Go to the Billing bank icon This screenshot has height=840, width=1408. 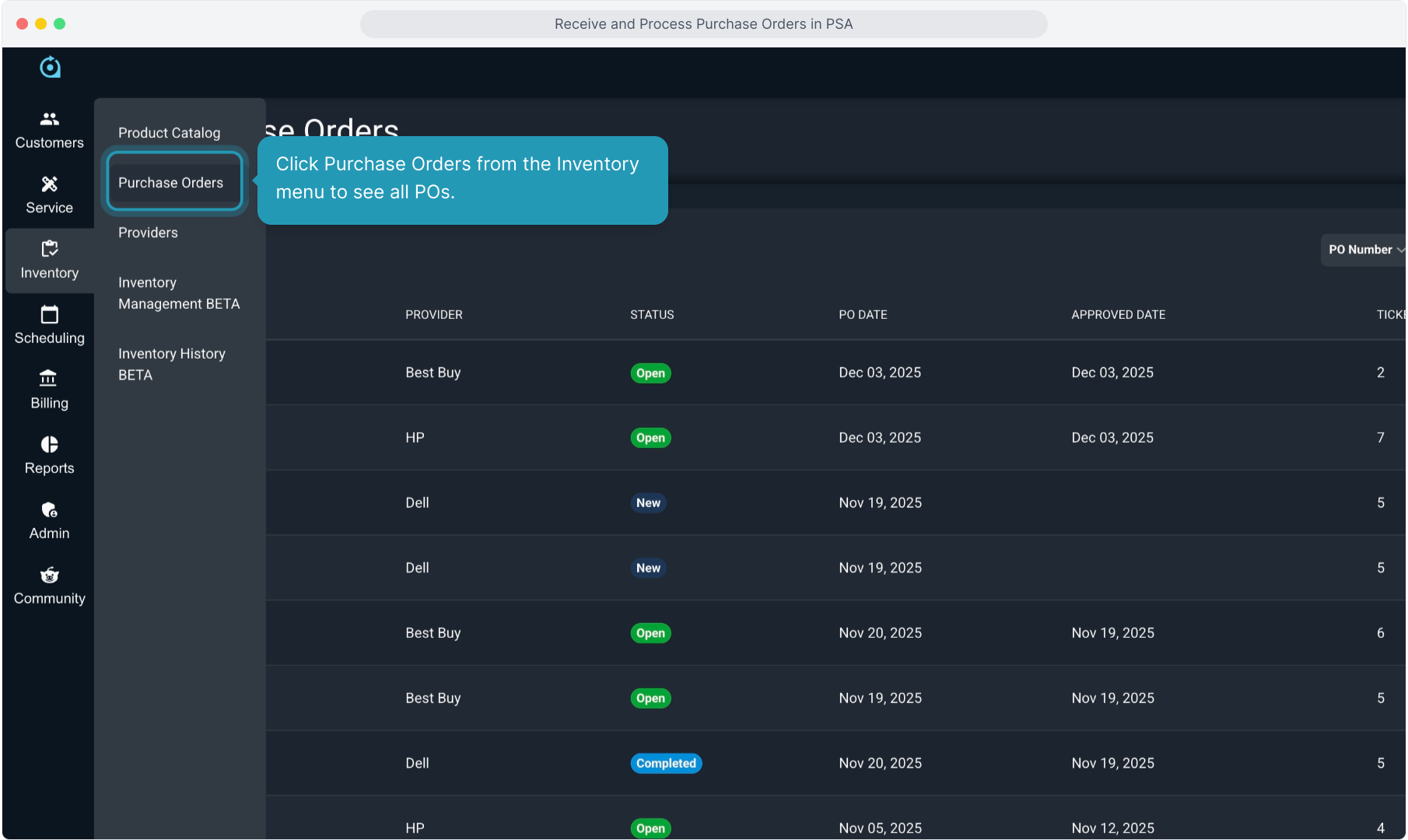click(50, 379)
